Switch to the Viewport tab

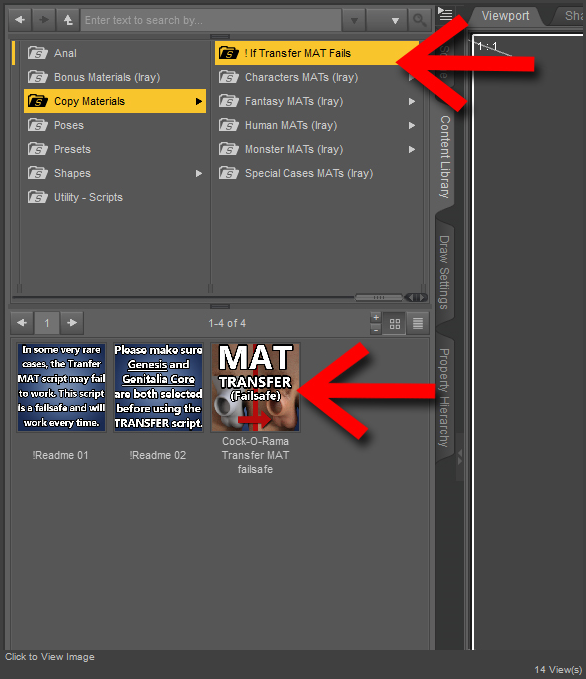505,16
